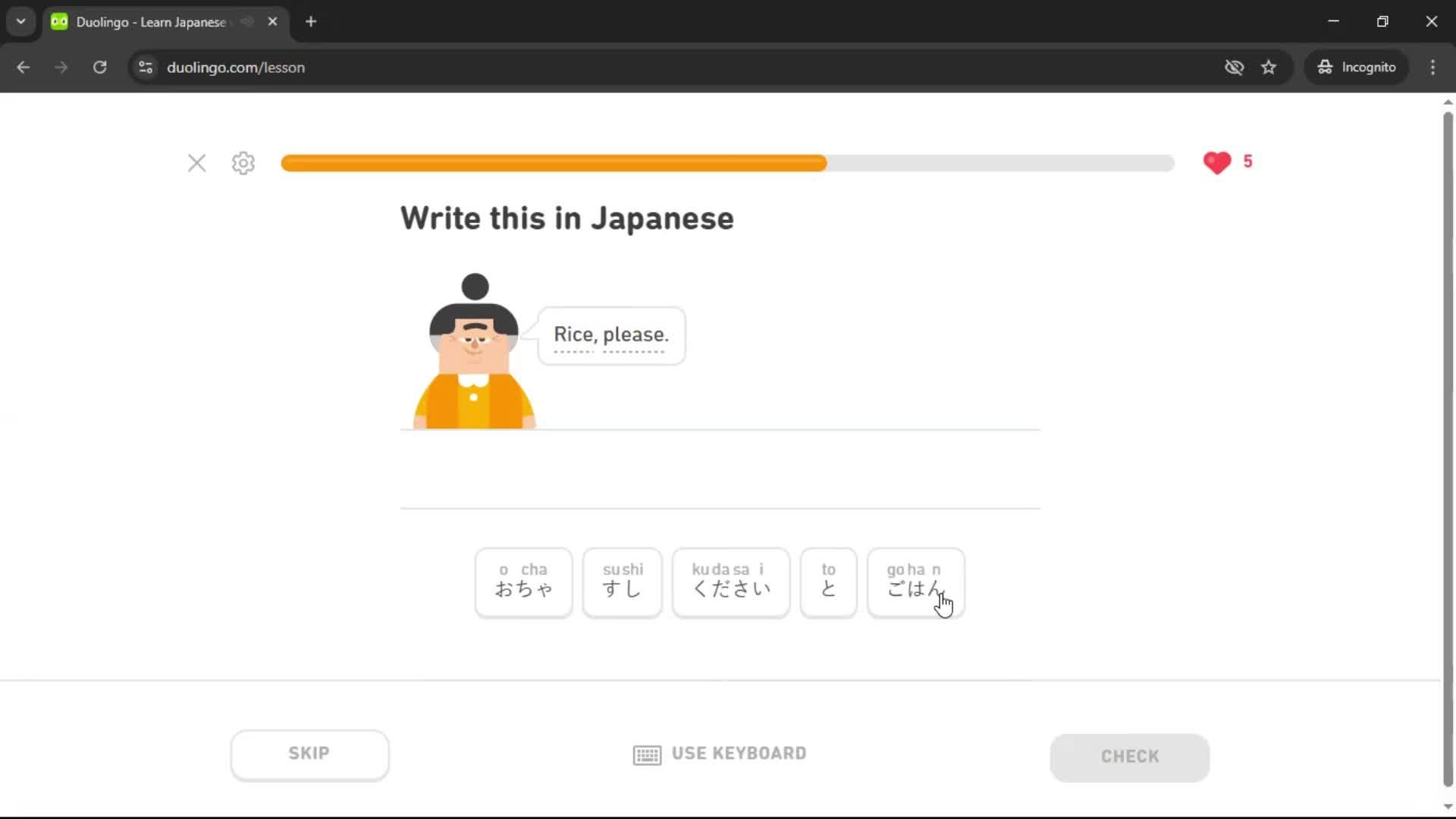The width and height of the screenshot is (1456, 819).
Task: Click USE KEYBOARD option
Action: tap(720, 754)
